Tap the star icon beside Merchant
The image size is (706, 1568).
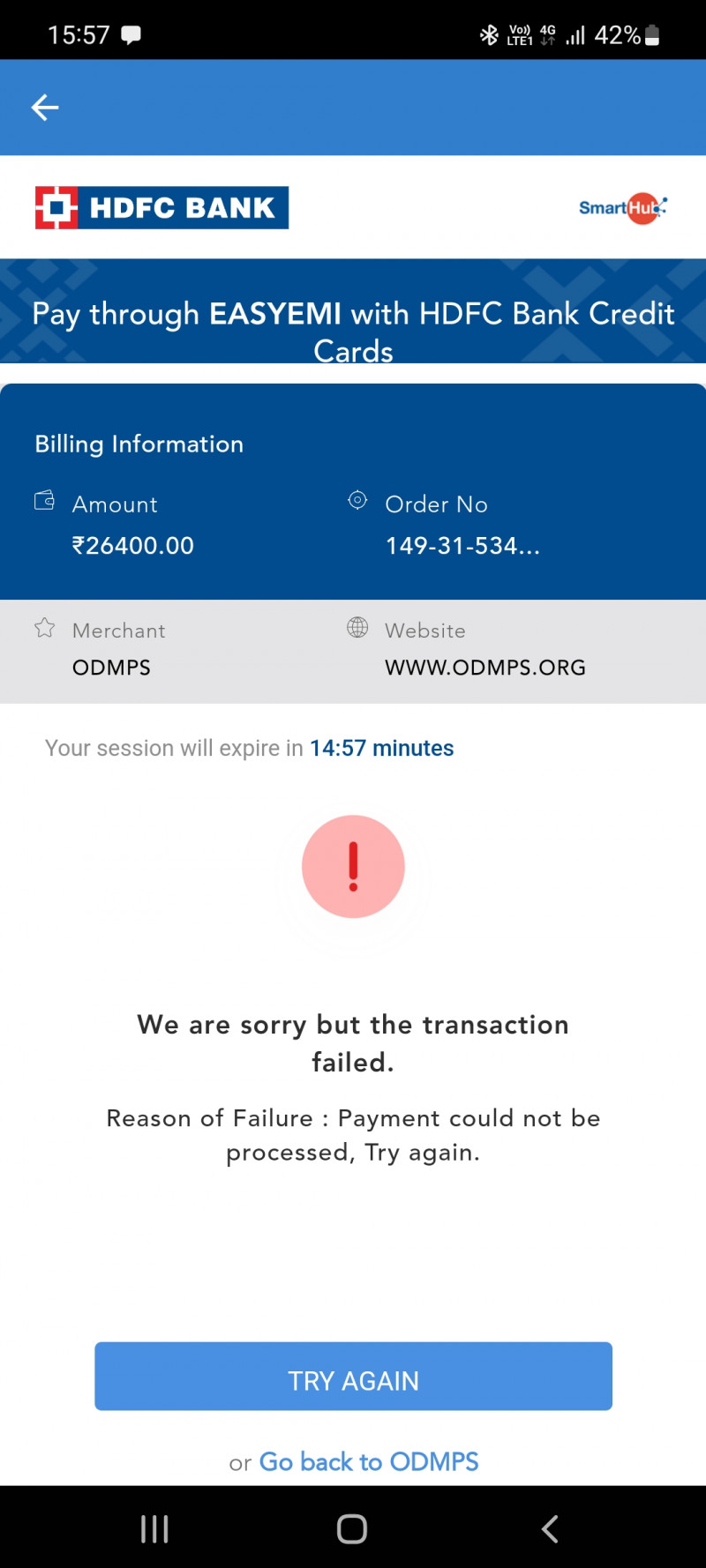click(44, 628)
